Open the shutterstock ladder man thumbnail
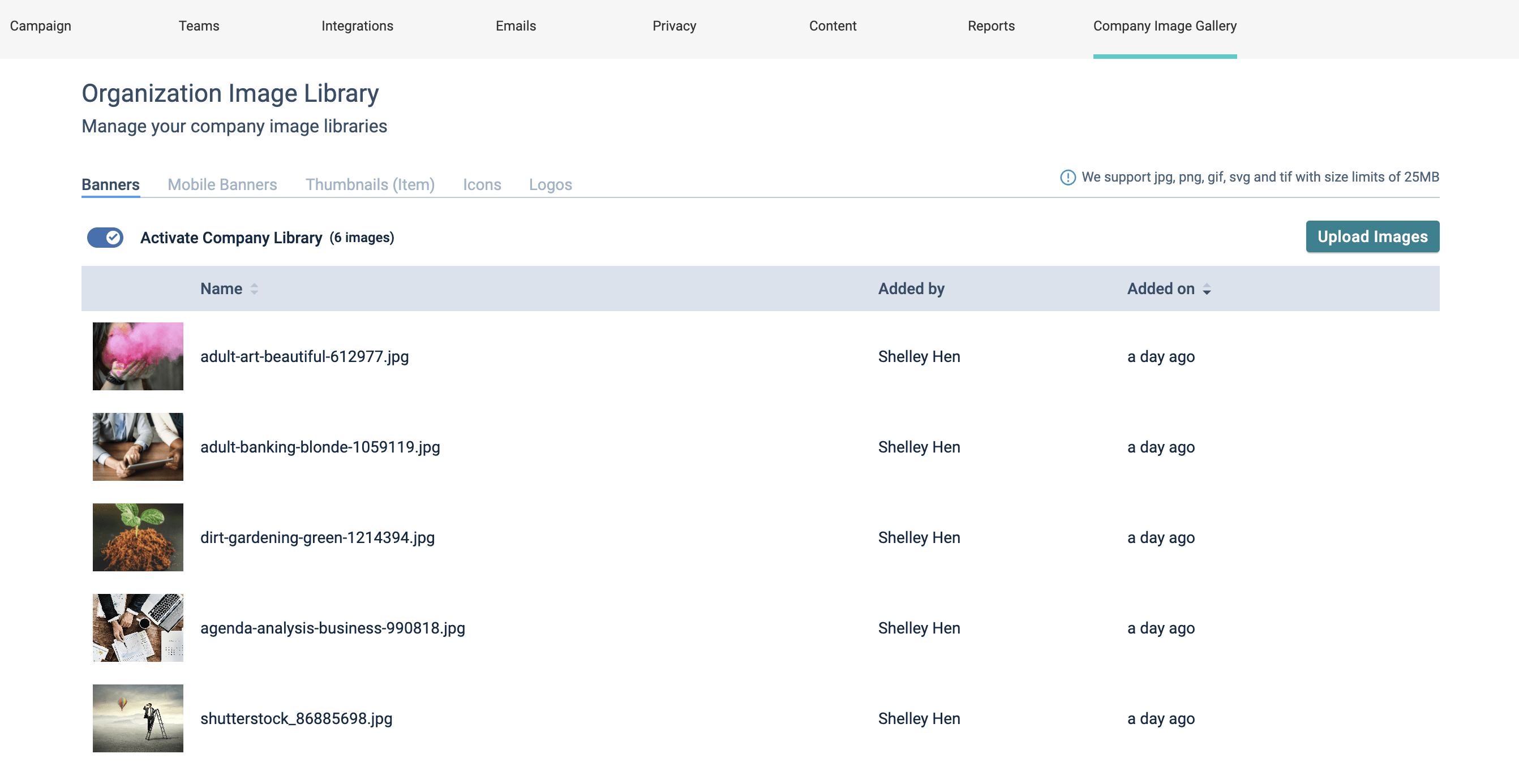This screenshot has width=1519, height=784. pos(138,718)
